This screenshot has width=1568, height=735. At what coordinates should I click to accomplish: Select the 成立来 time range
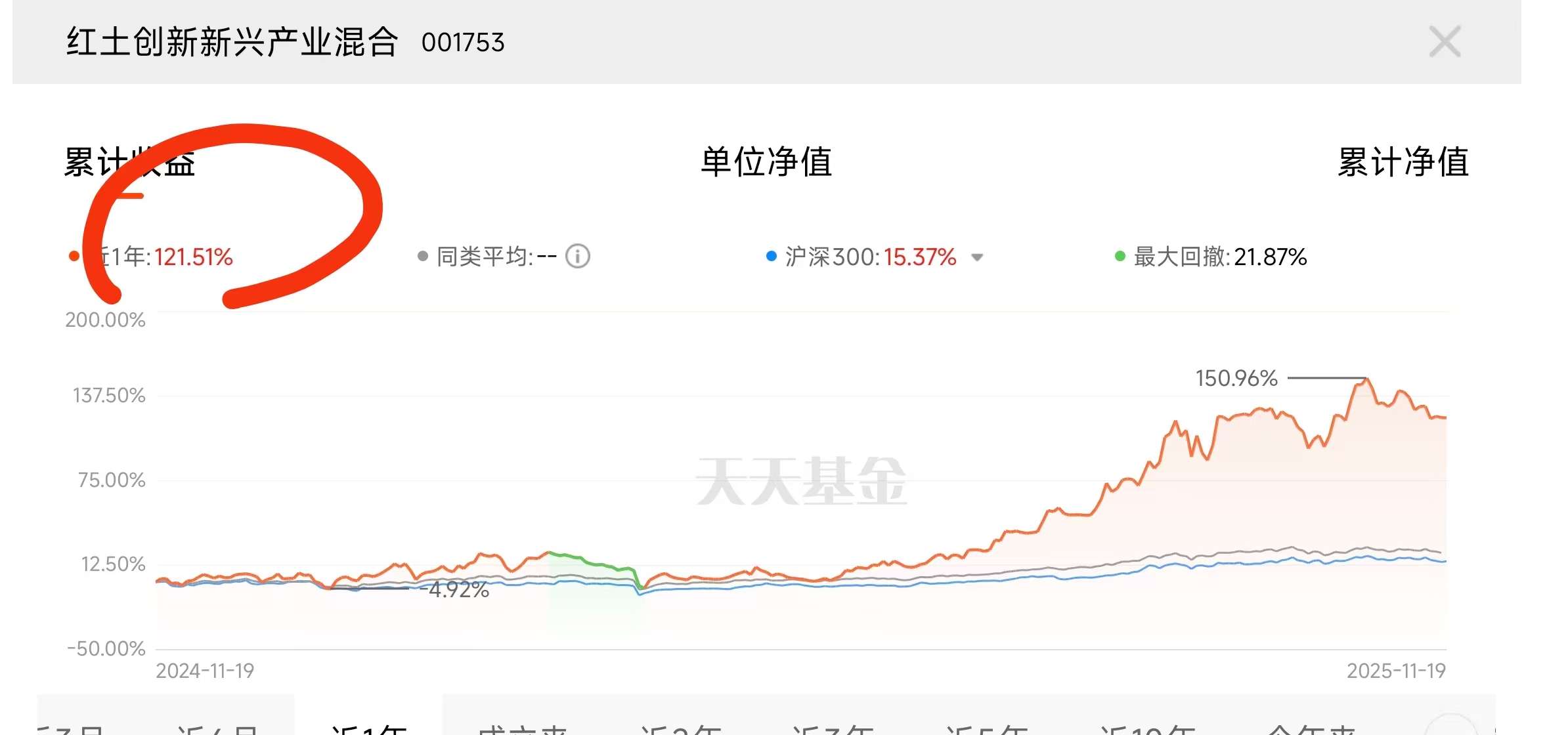point(523,727)
